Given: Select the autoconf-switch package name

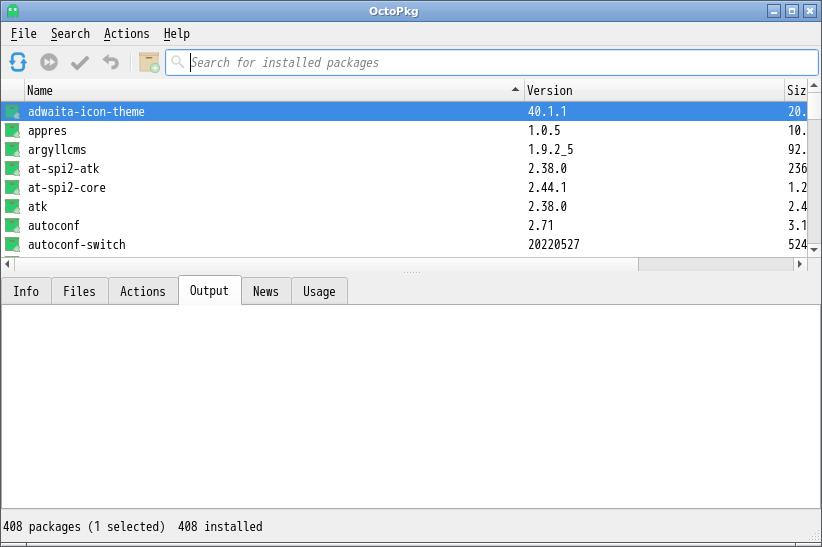Looking at the screenshot, I should point(77,244).
